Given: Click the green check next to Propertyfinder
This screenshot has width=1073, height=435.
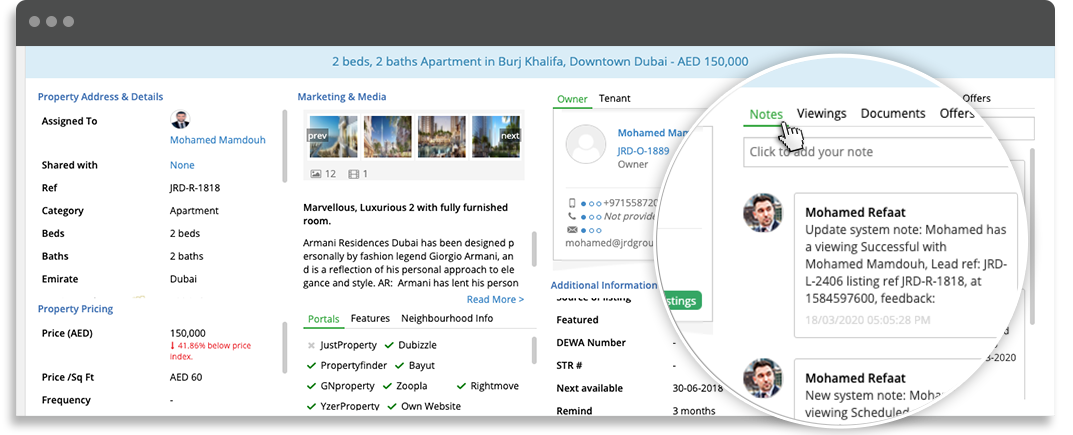Looking at the screenshot, I should (x=311, y=366).
